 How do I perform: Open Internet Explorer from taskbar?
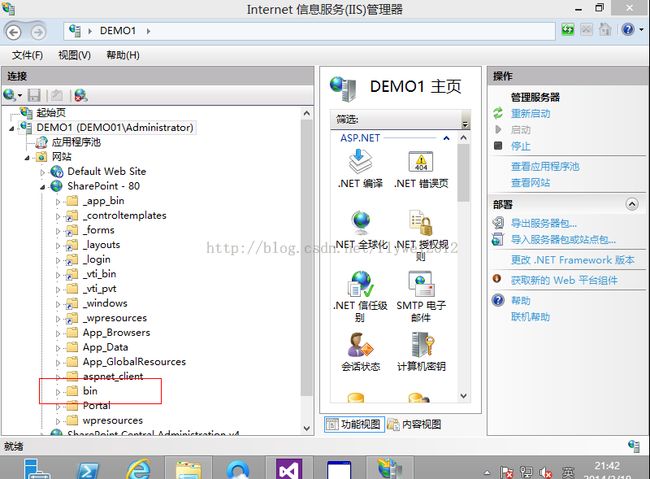(x=138, y=469)
